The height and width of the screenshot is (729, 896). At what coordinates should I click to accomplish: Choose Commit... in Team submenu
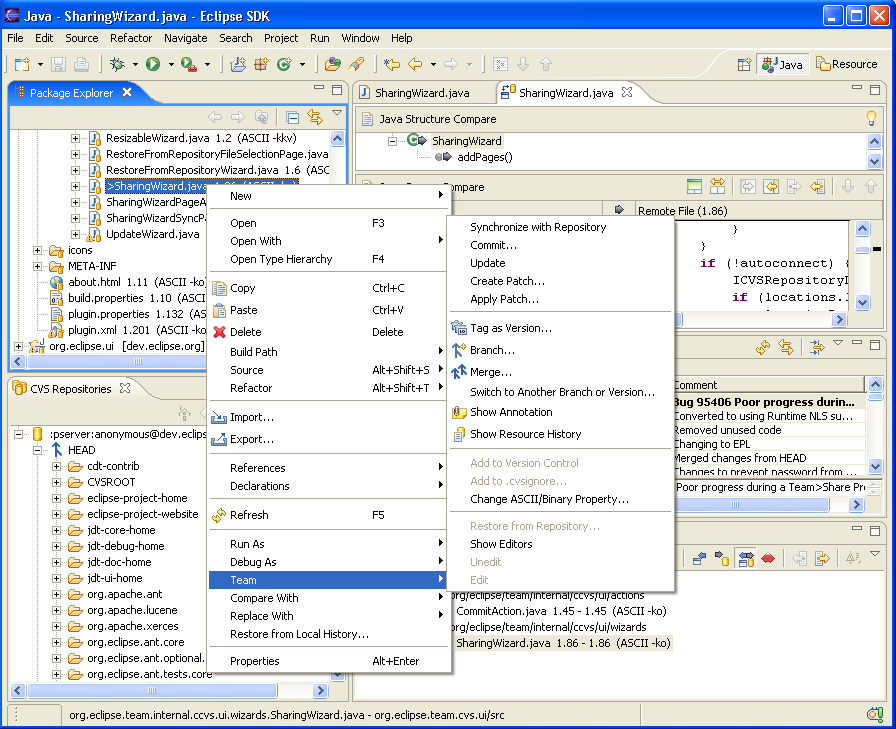pyautogui.click(x=493, y=245)
